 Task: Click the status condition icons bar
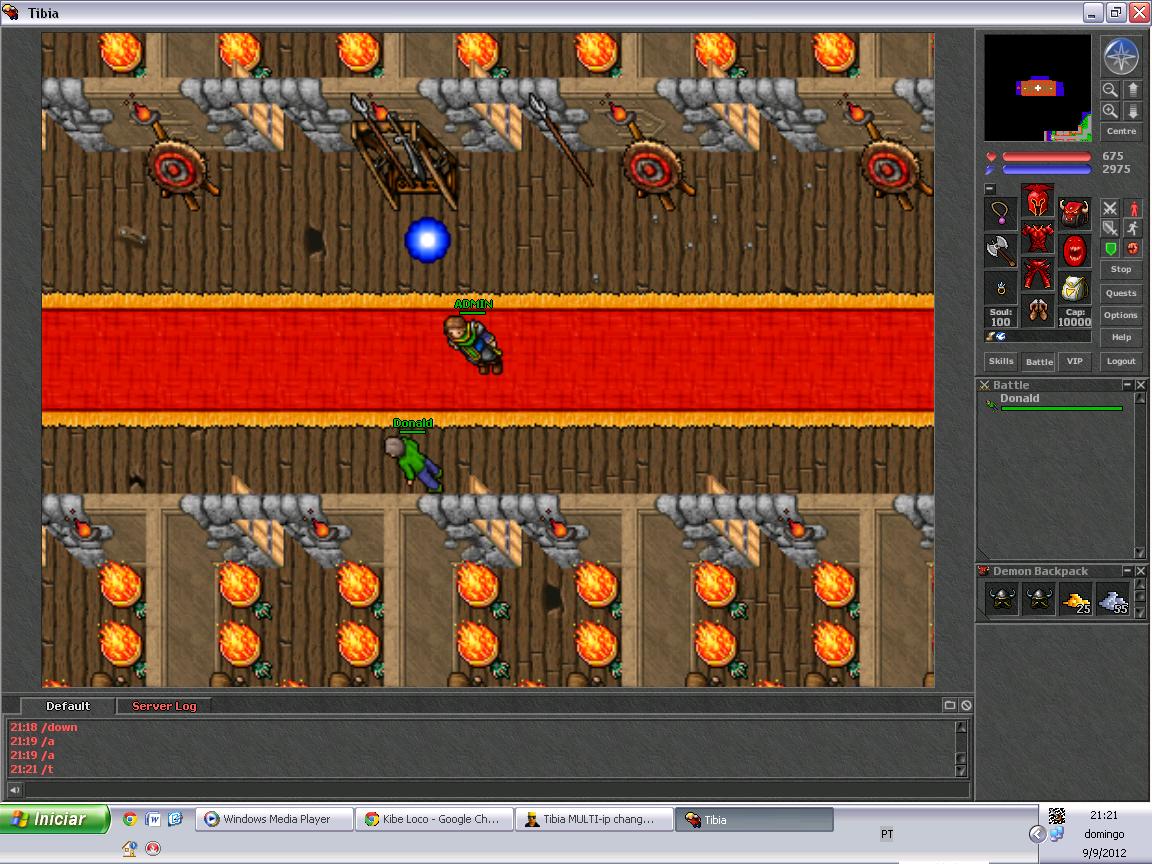(x=1037, y=336)
